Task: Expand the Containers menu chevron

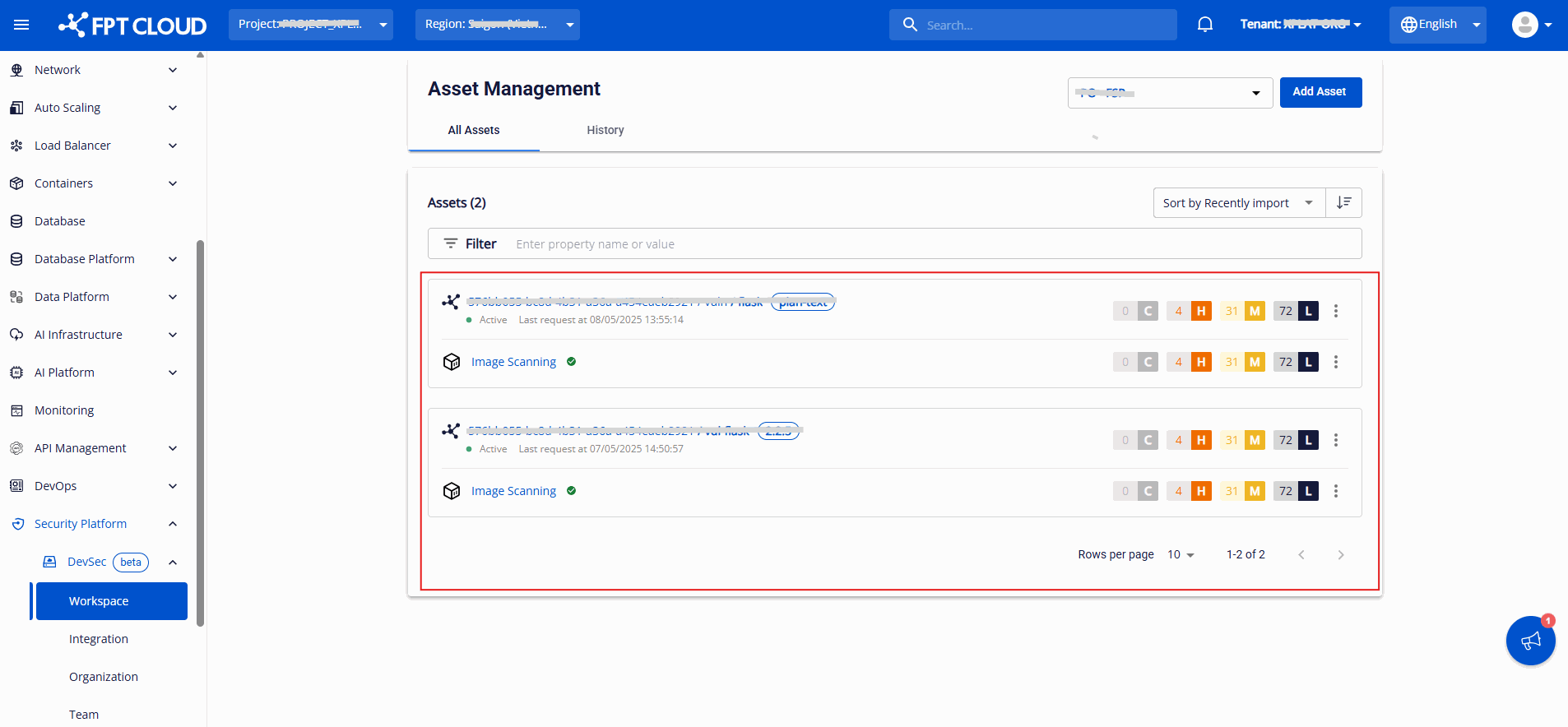Action: tap(173, 183)
